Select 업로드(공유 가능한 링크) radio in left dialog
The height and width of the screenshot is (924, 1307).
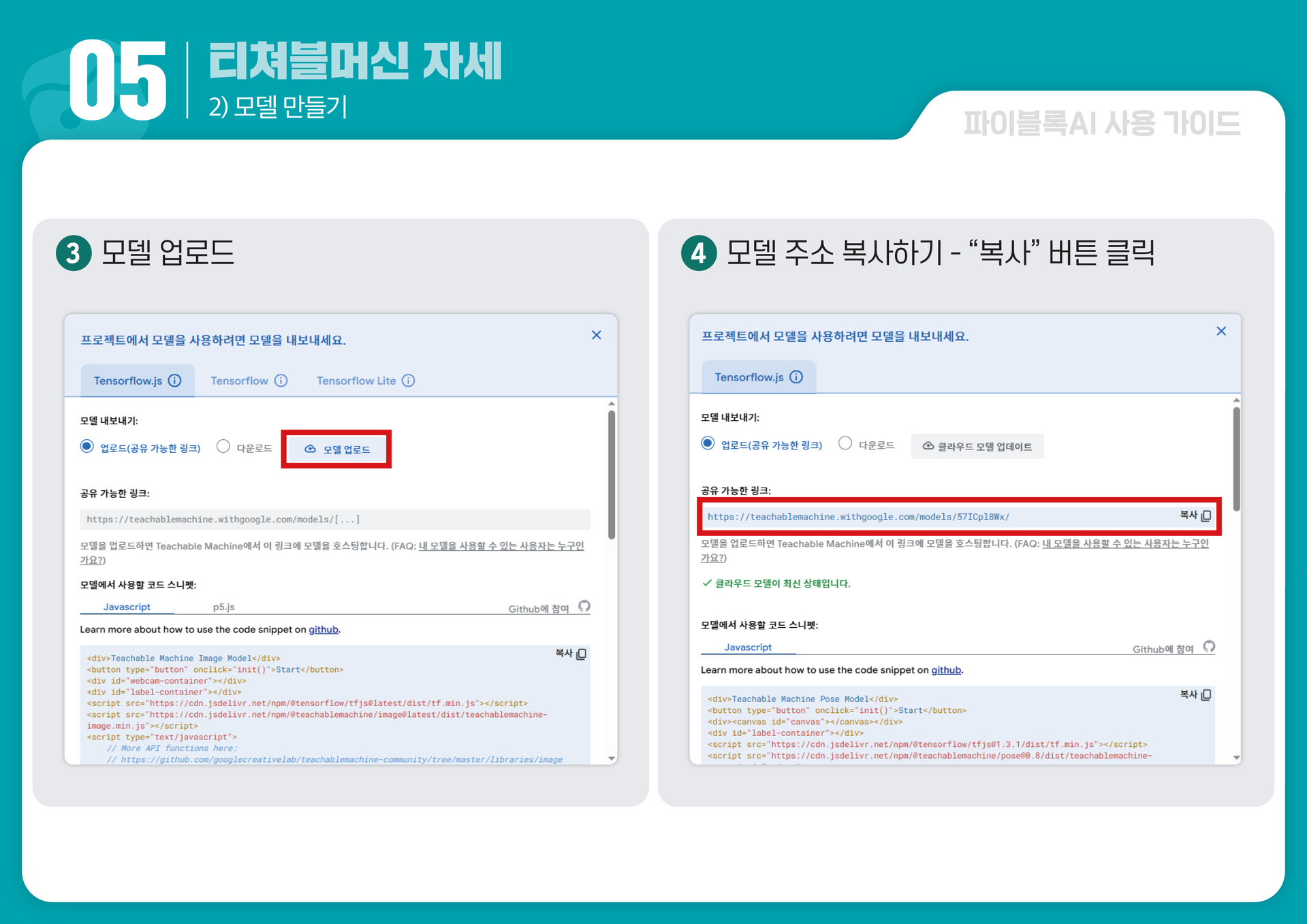[86, 447]
